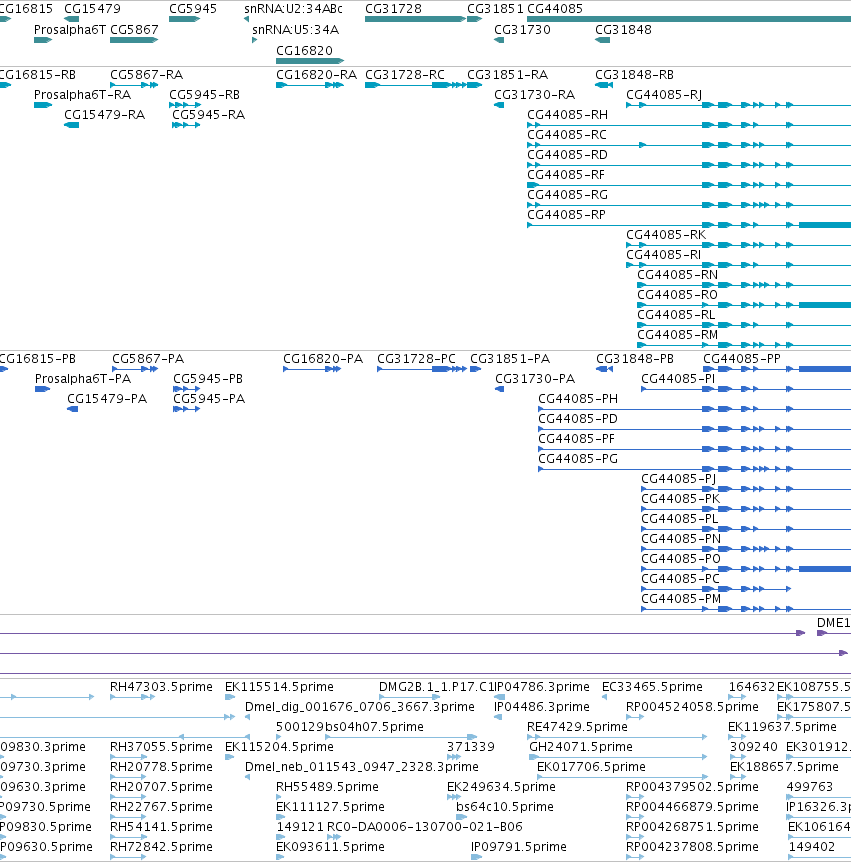Click transcript CG15479-RA label
Screen dimensions: 851x862
pos(104,114)
